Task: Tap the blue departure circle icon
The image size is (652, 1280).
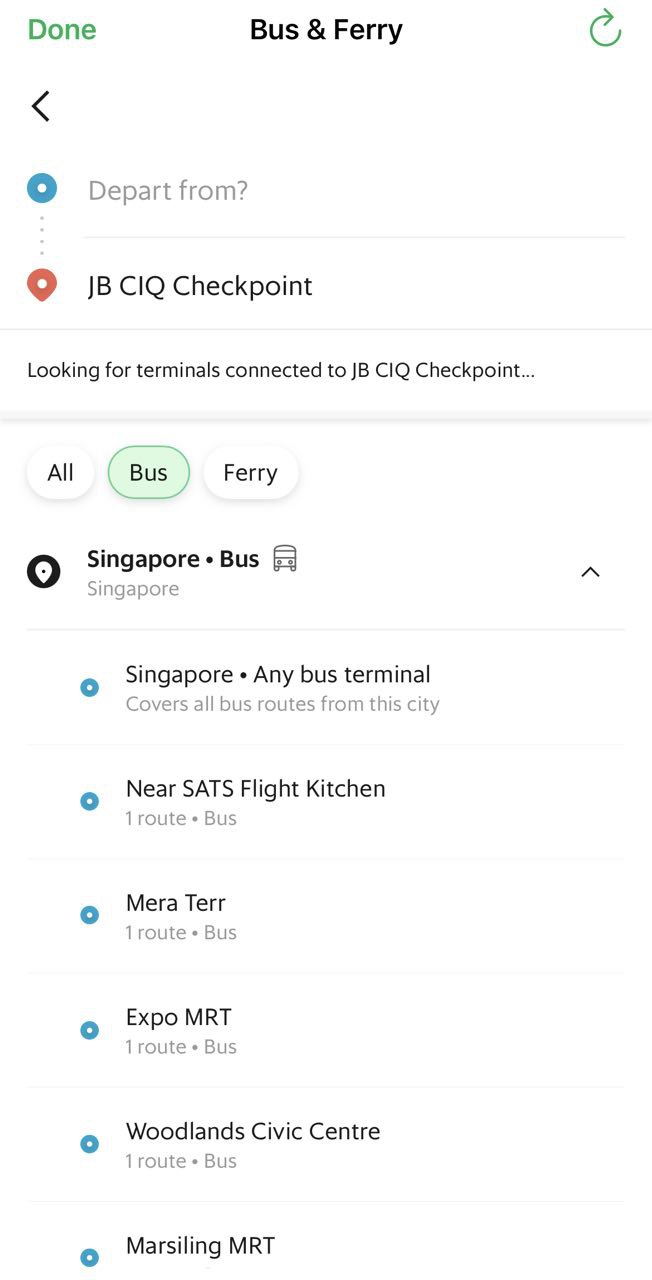Action: [x=42, y=188]
